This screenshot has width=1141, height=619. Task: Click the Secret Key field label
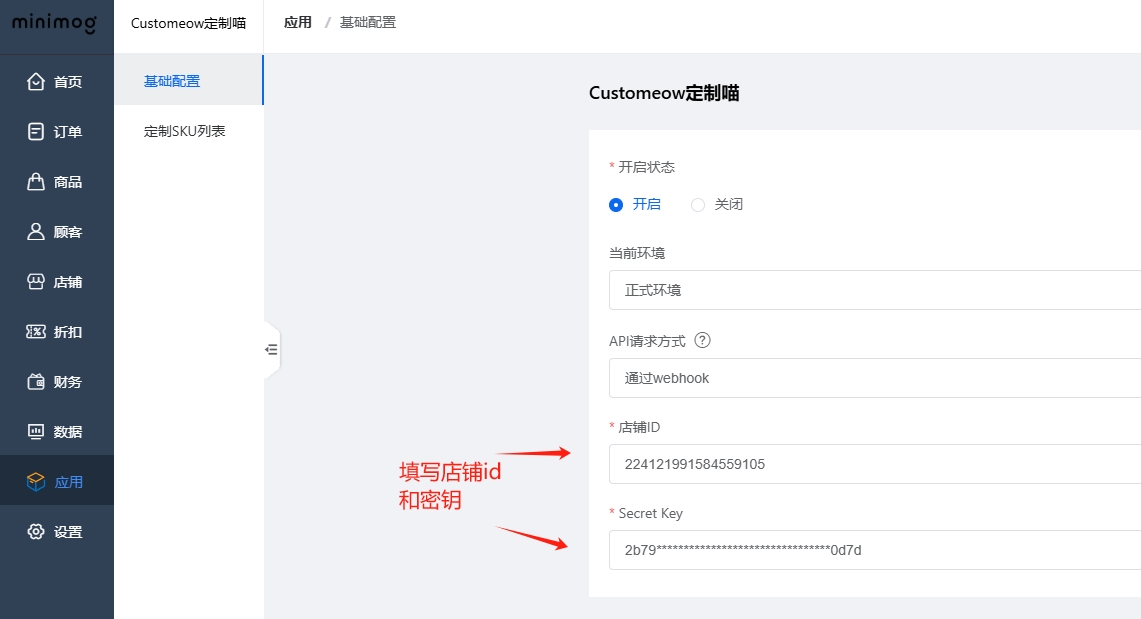[x=651, y=514]
